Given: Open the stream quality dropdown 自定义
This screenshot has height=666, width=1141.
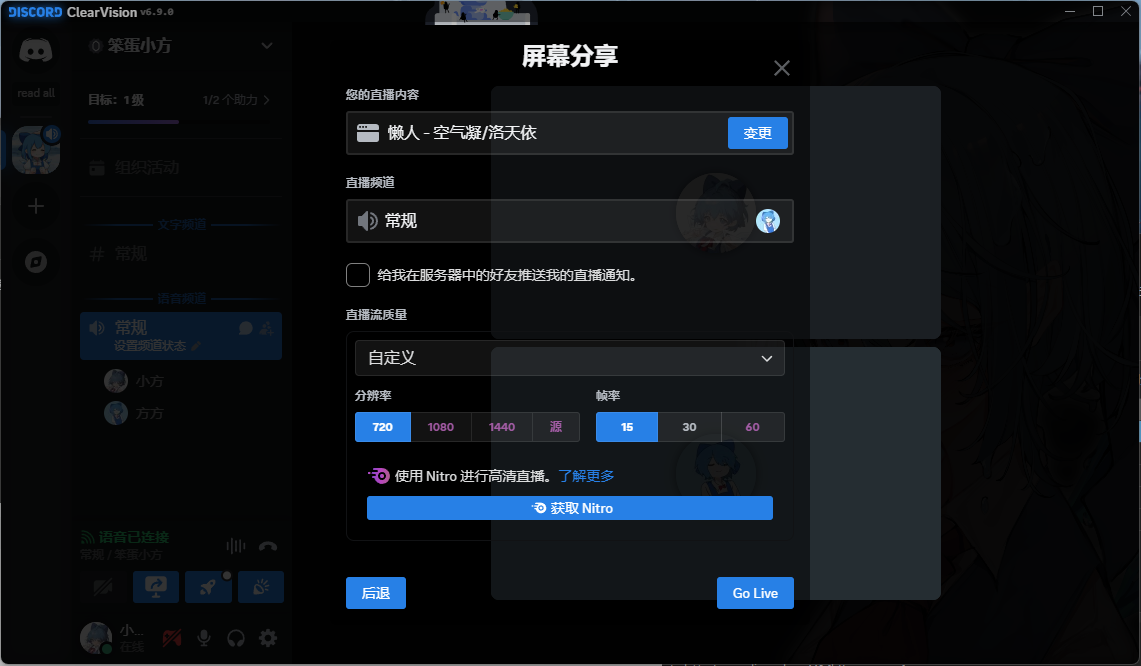Looking at the screenshot, I should point(569,358).
